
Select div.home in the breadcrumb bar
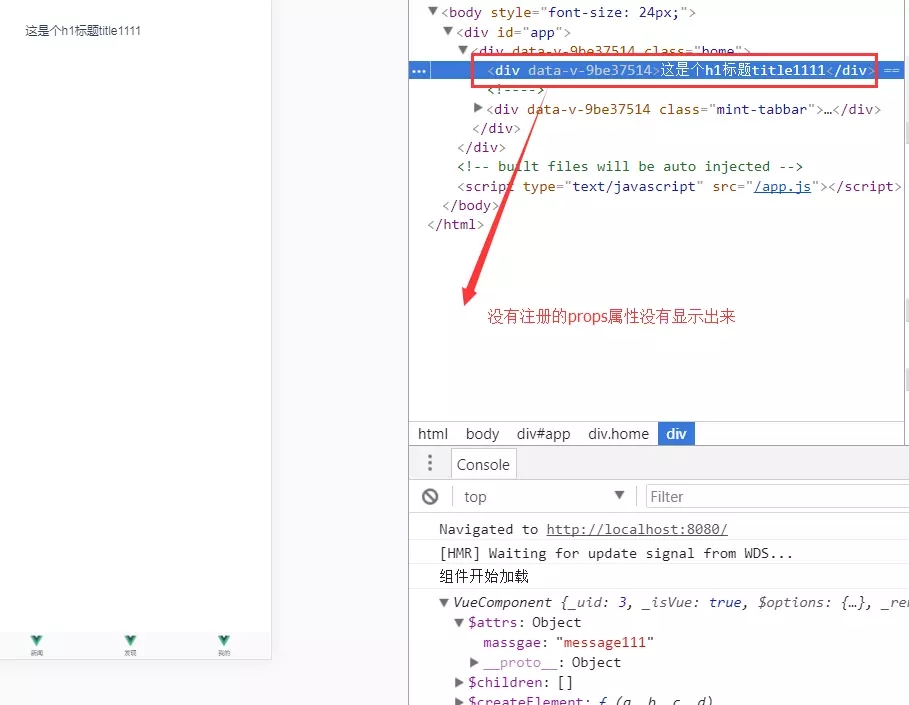pos(618,434)
